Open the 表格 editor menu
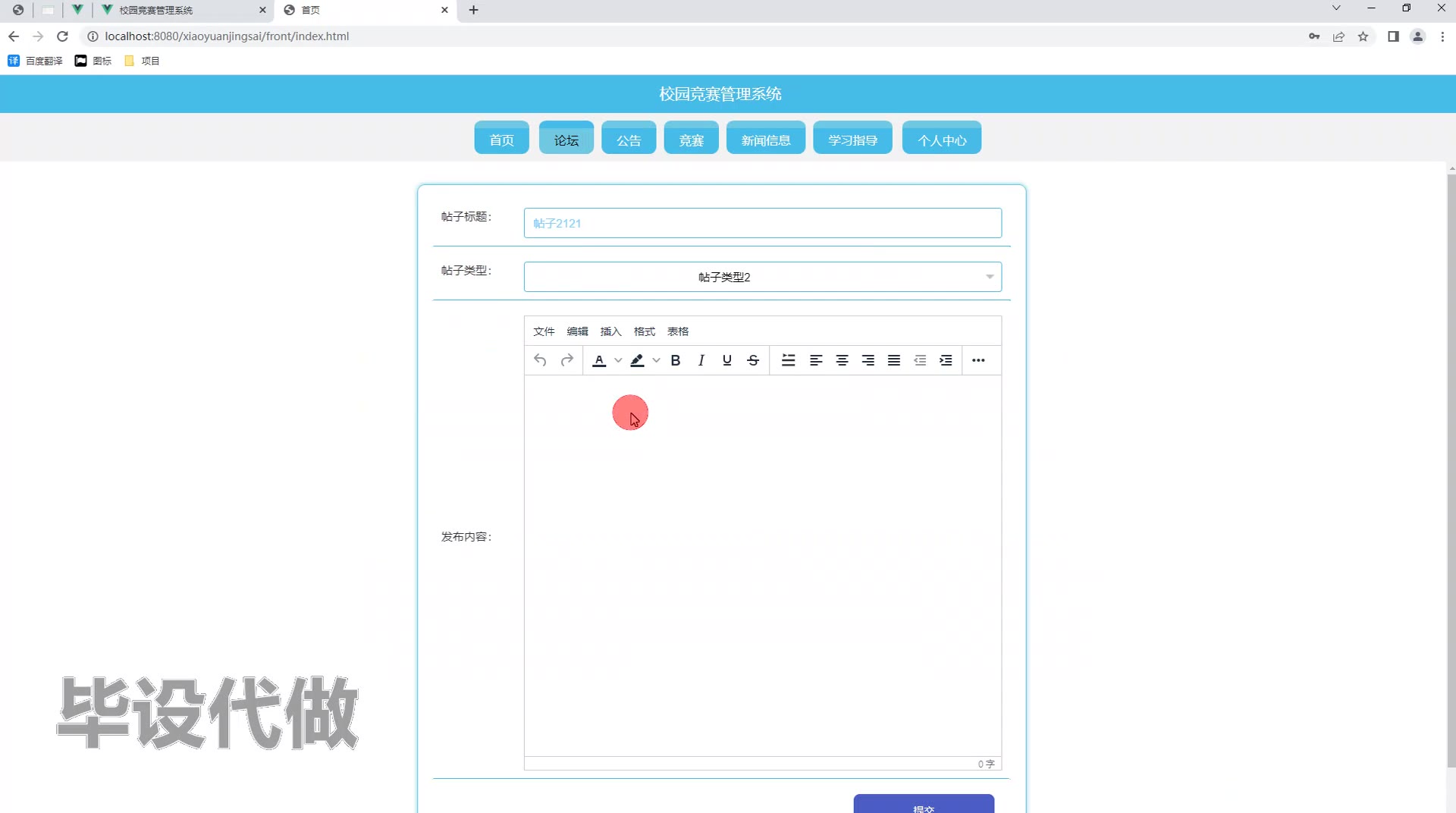Image resolution: width=1456 pixels, height=813 pixels. point(678,331)
